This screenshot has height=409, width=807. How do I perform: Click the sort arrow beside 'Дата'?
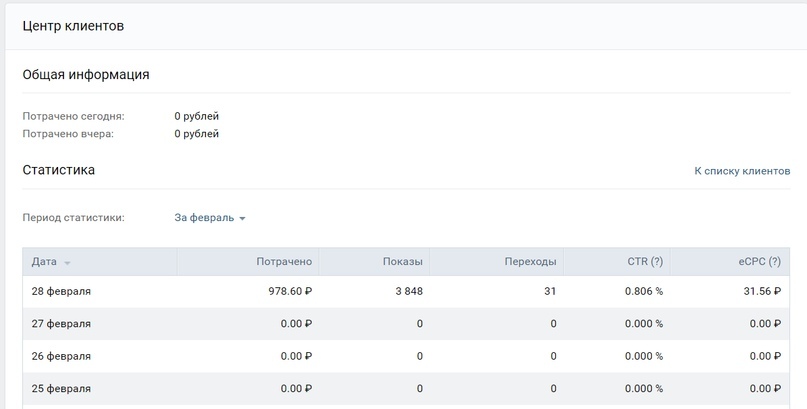[x=67, y=263]
